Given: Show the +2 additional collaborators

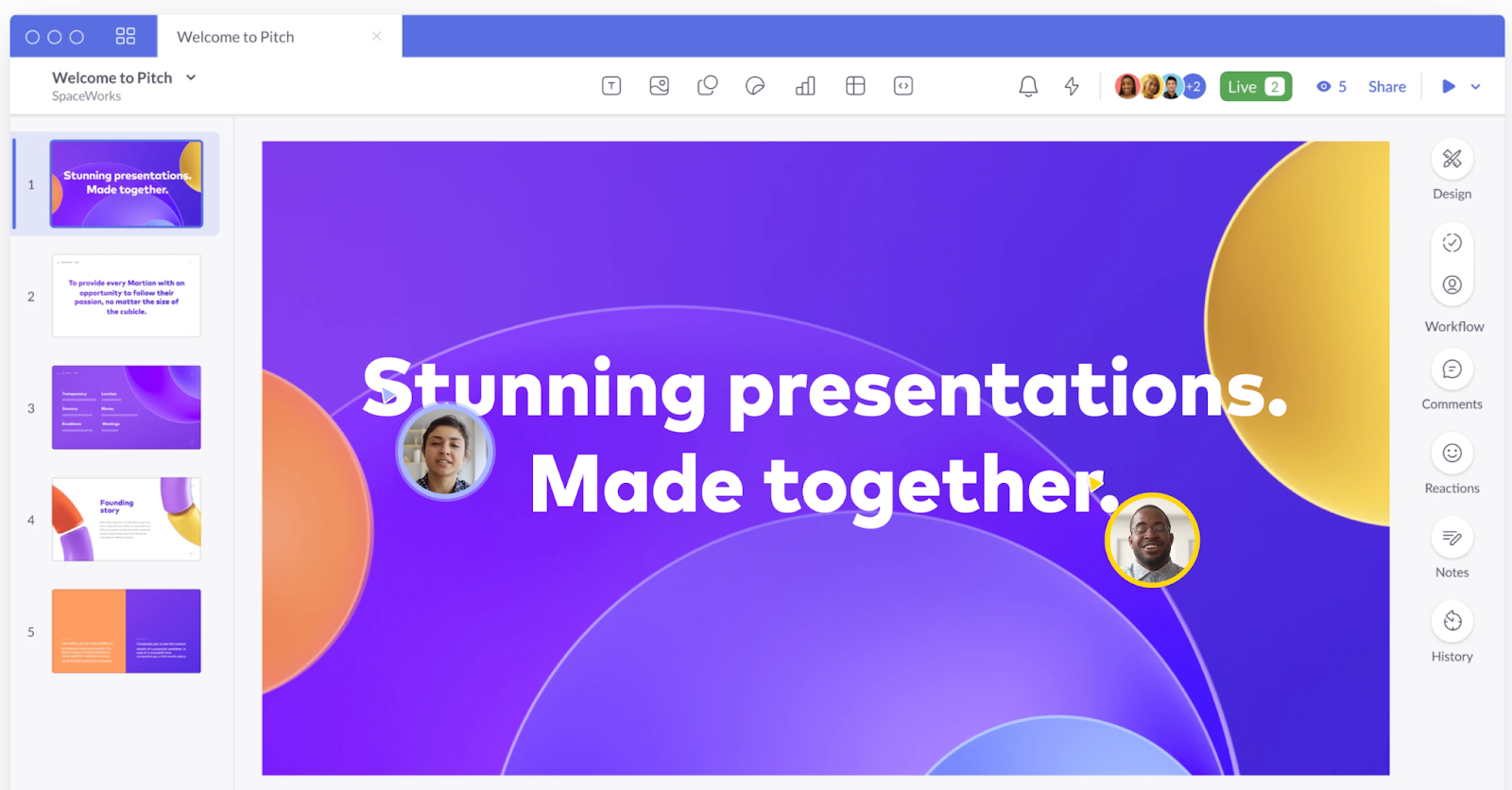Looking at the screenshot, I should click(x=1194, y=86).
